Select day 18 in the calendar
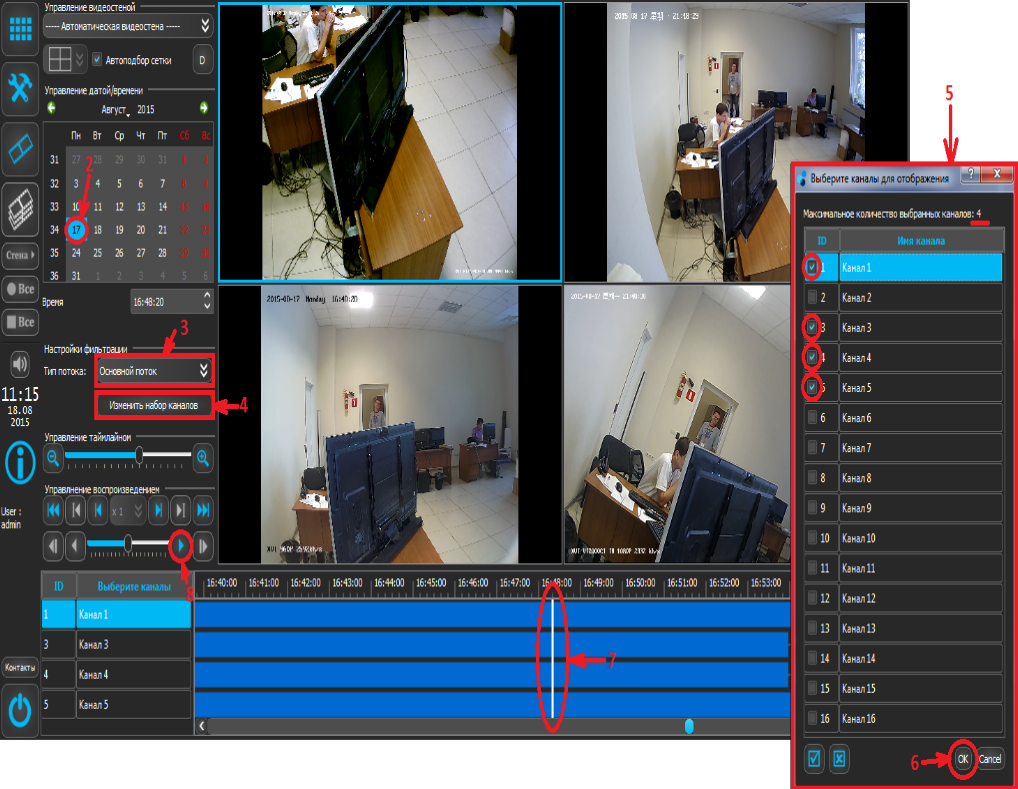 pos(98,229)
